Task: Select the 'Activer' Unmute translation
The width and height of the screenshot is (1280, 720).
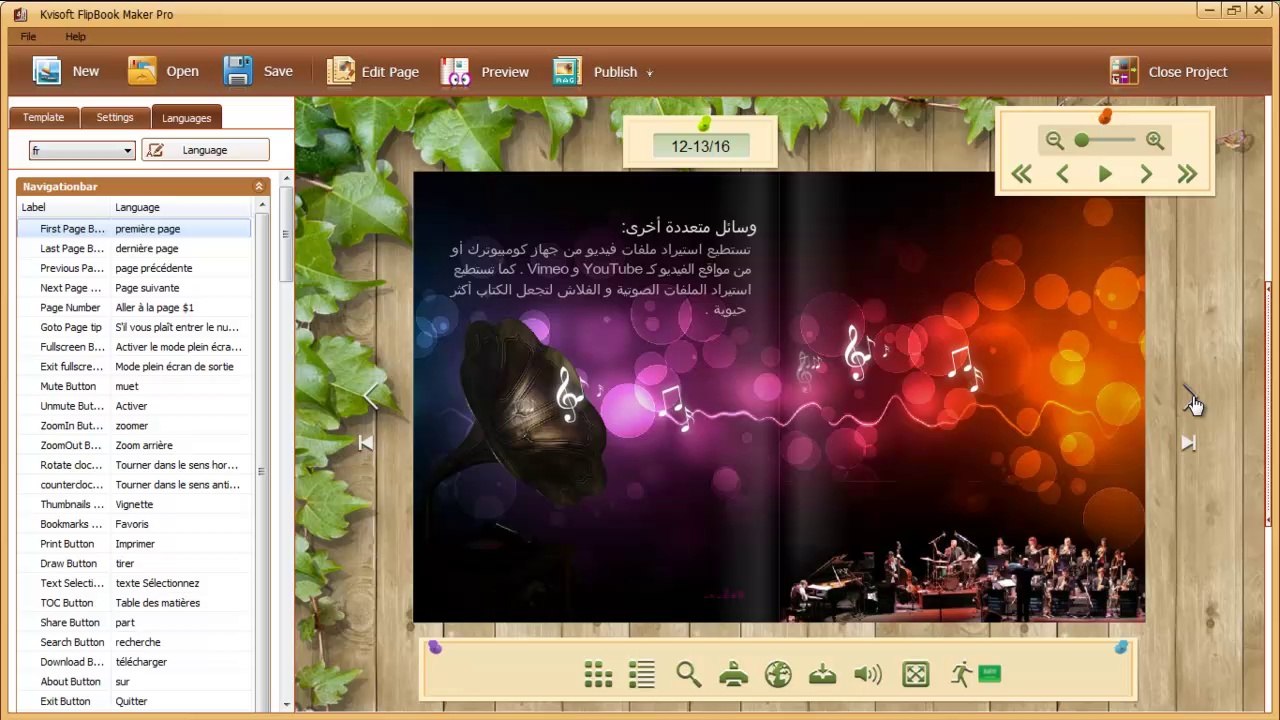Action: (131, 406)
